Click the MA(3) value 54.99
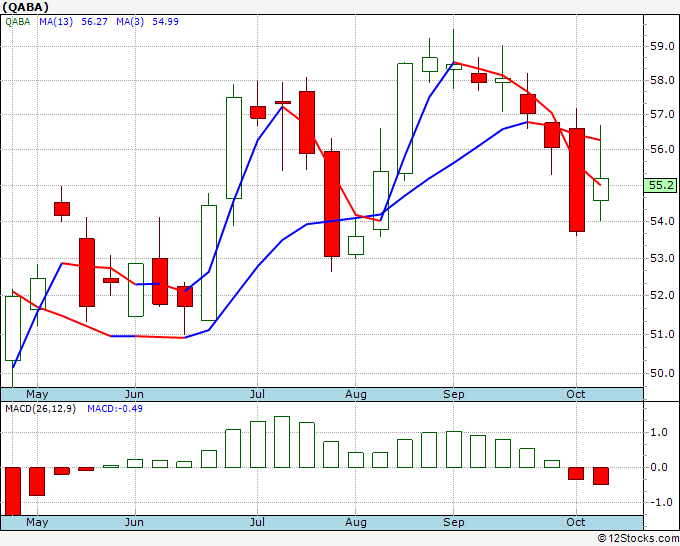Viewport: 680px width, 546px height. [x=165, y=22]
